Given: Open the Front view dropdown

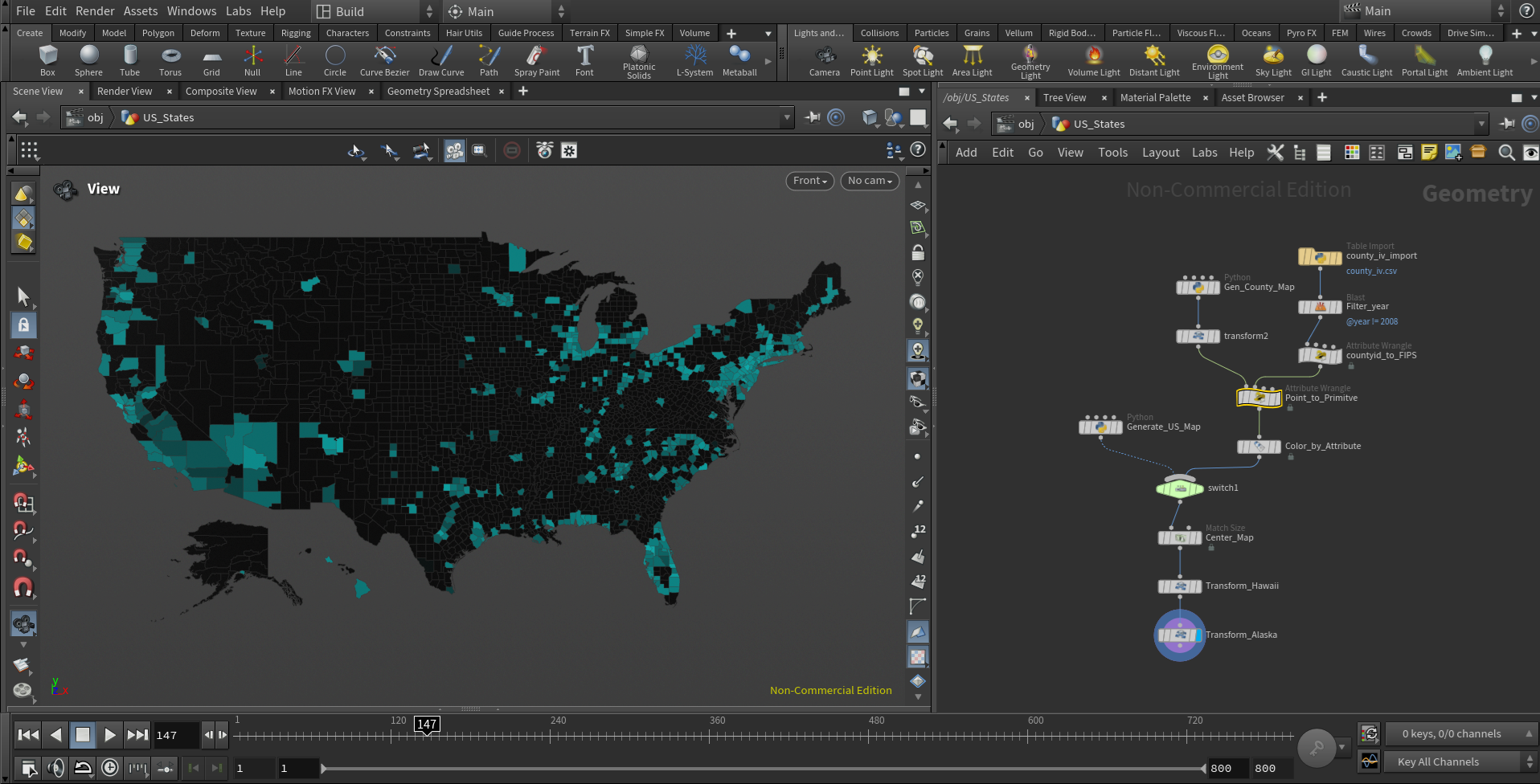Looking at the screenshot, I should [x=809, y=181].
